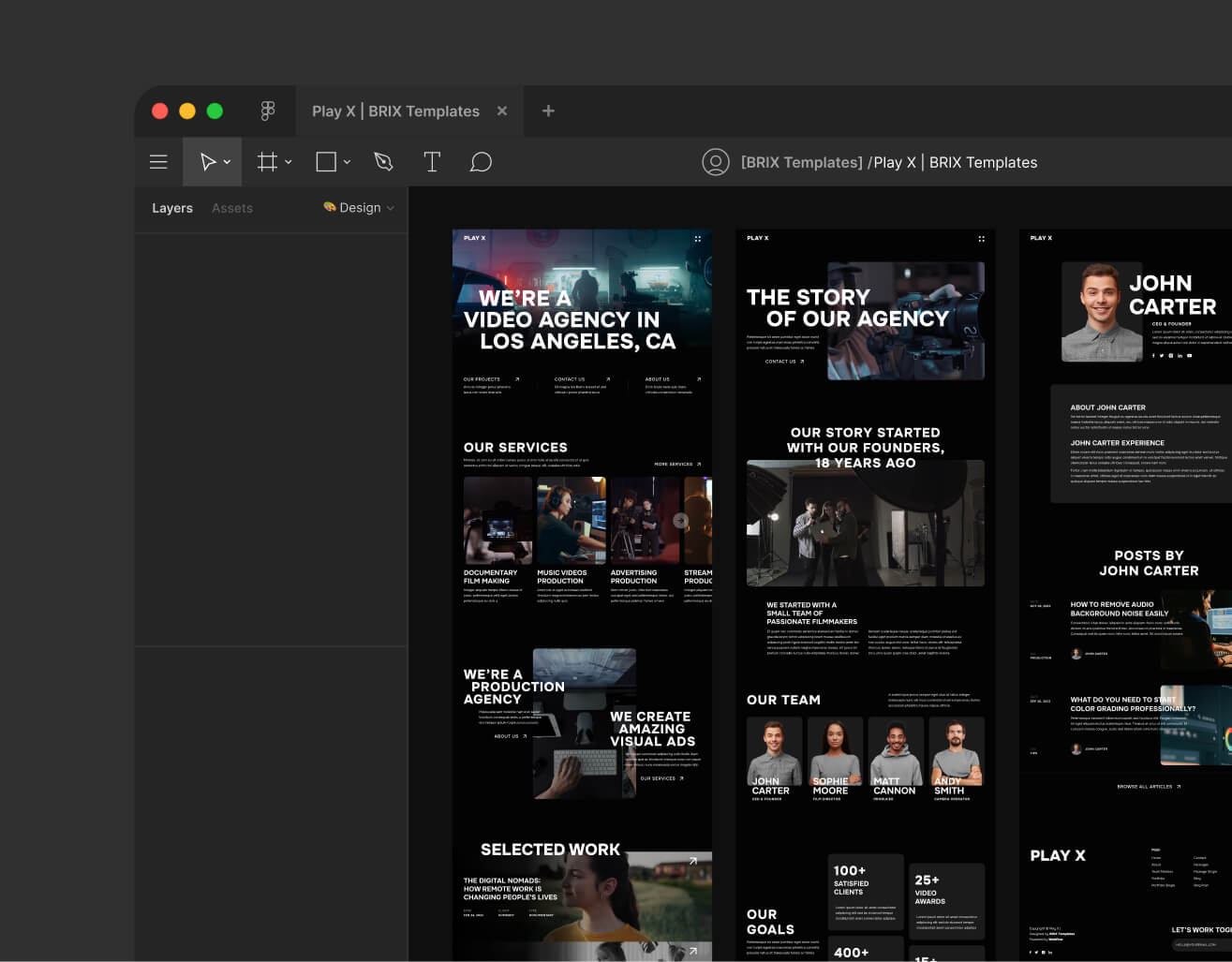Screen dimensions: 1232x962
Task: Open the Comment tool
Action: click(481, 162)
